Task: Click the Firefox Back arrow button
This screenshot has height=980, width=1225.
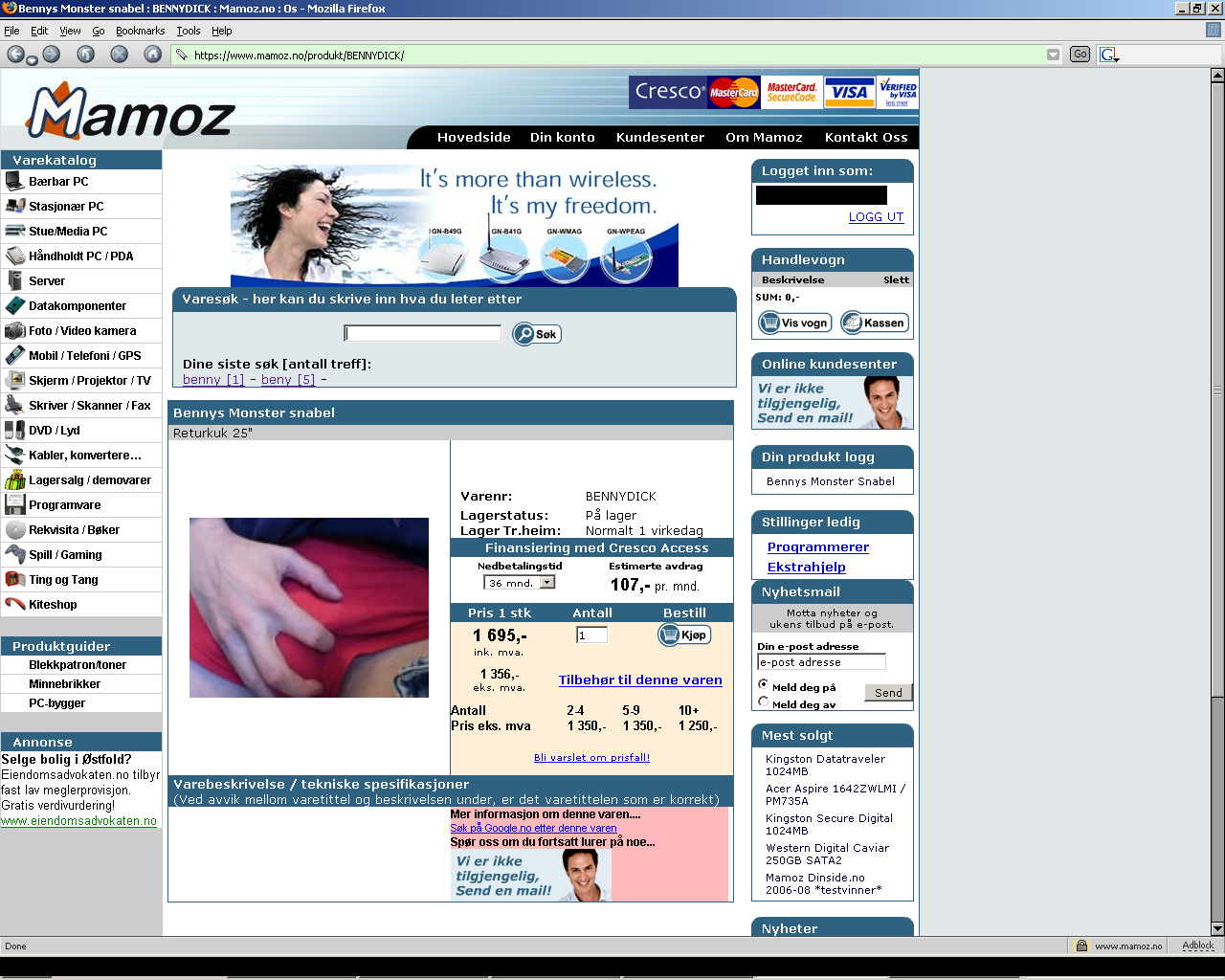Action: pos(16,55)
